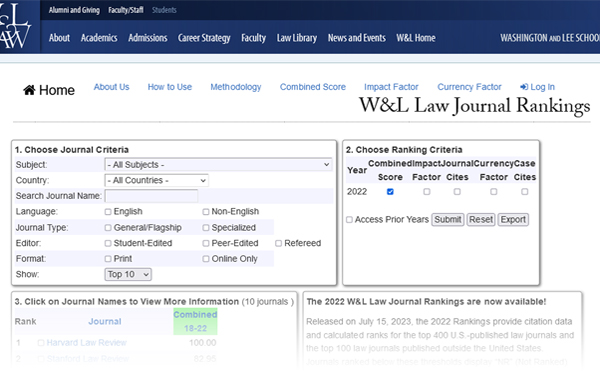Click the Submit button
The width and height of the screenshot is (600, 377).
[448, 220]
